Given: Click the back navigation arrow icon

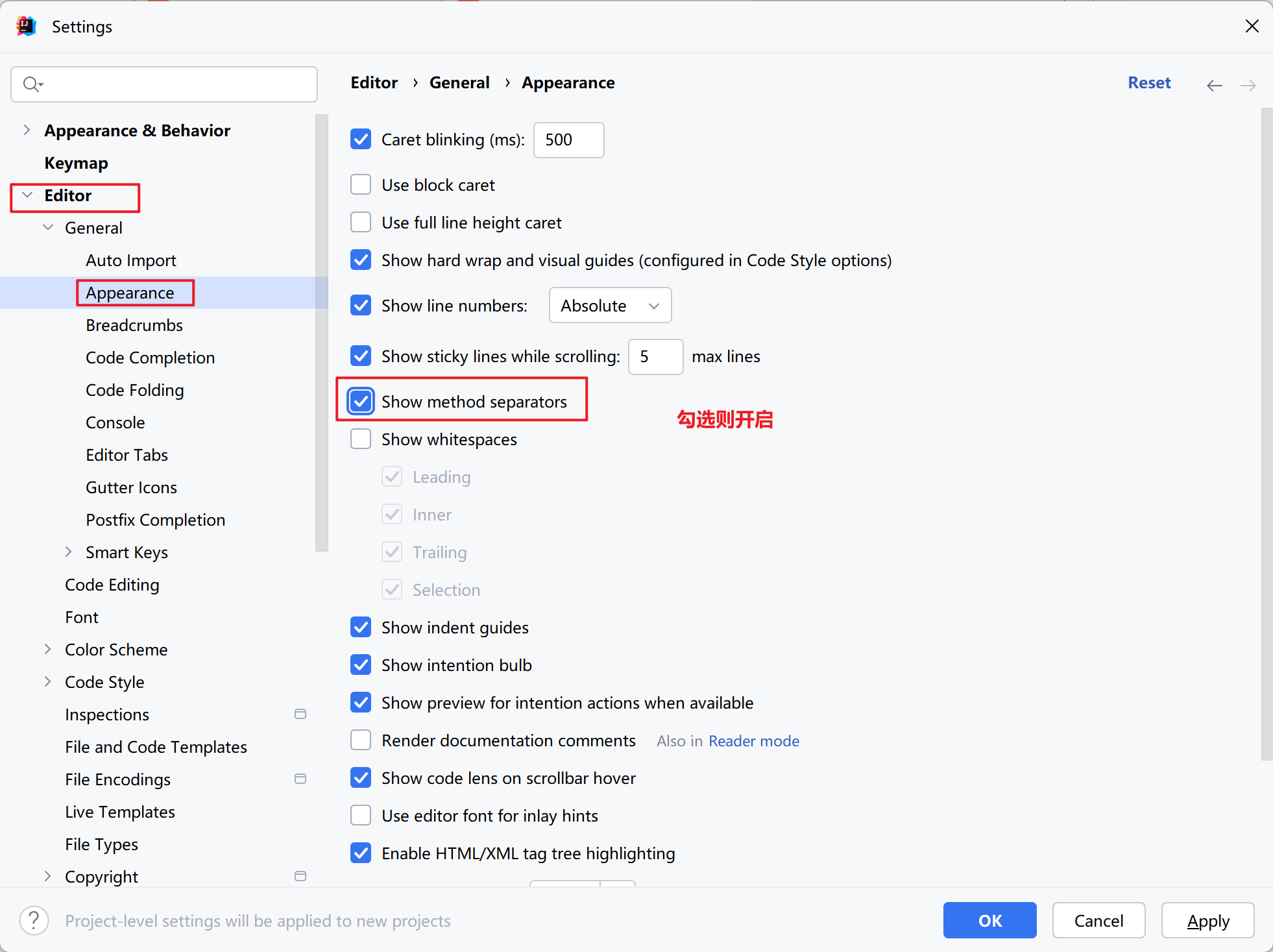Looking at the screenshot, I should [1214, 85].
